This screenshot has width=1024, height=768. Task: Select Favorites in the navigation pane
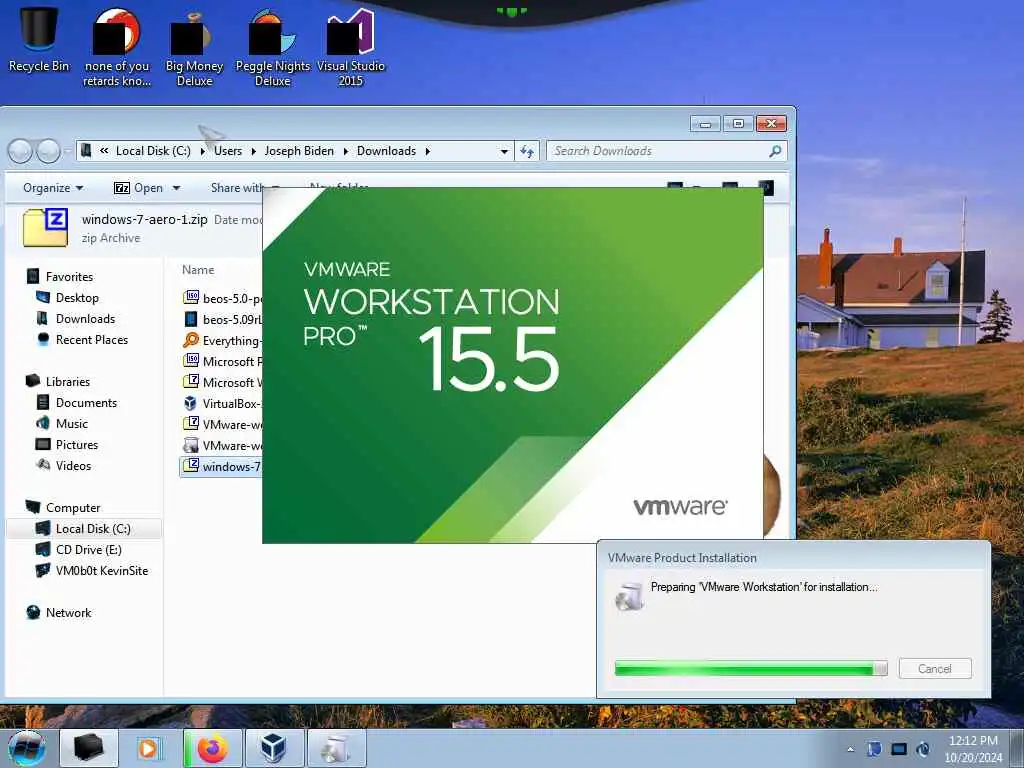coord(69,276)
